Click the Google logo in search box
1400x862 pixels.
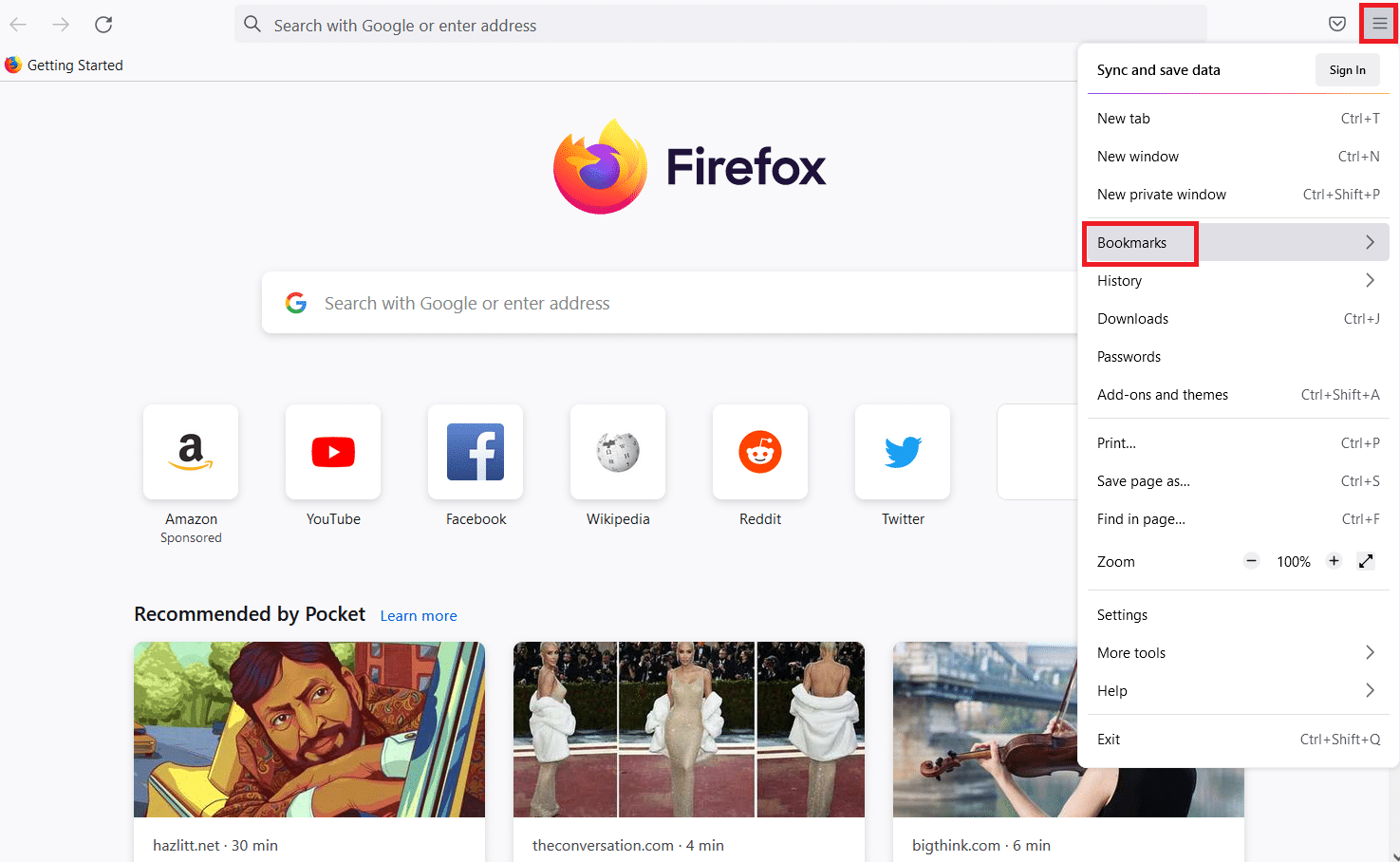tap(296, 303)
